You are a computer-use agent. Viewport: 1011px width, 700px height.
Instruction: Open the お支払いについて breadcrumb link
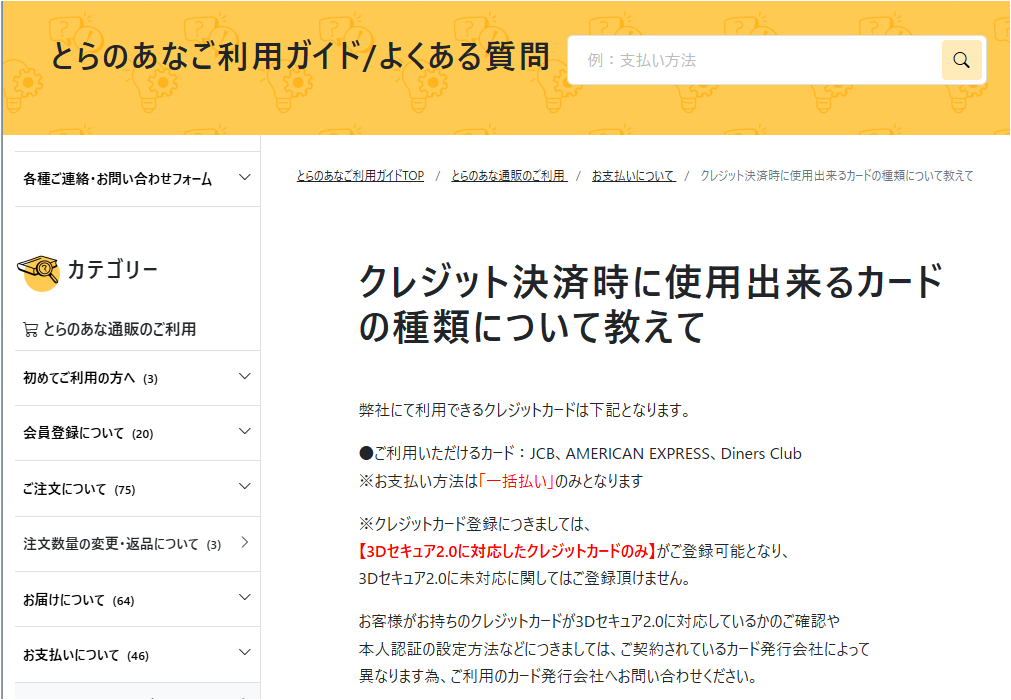tap(633, 176)
